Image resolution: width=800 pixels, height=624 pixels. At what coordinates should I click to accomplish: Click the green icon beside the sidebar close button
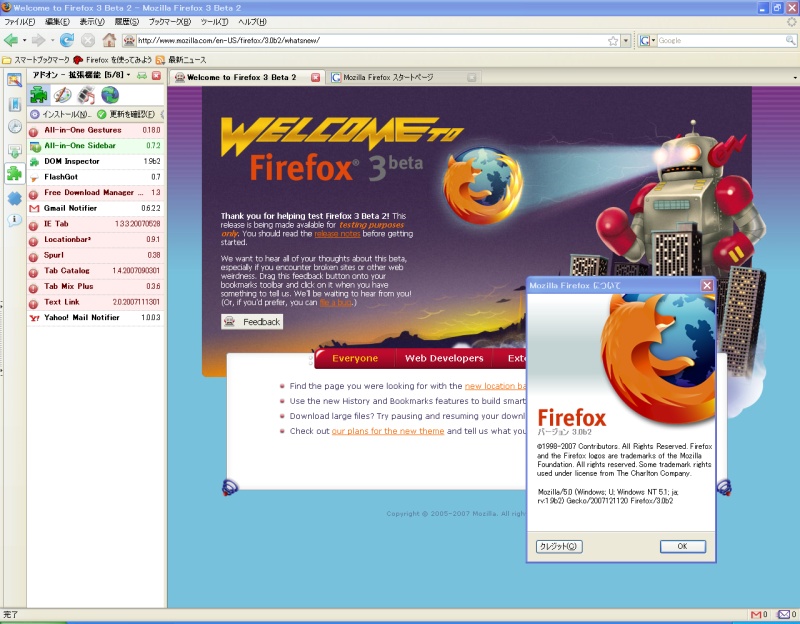click(142, 76)
